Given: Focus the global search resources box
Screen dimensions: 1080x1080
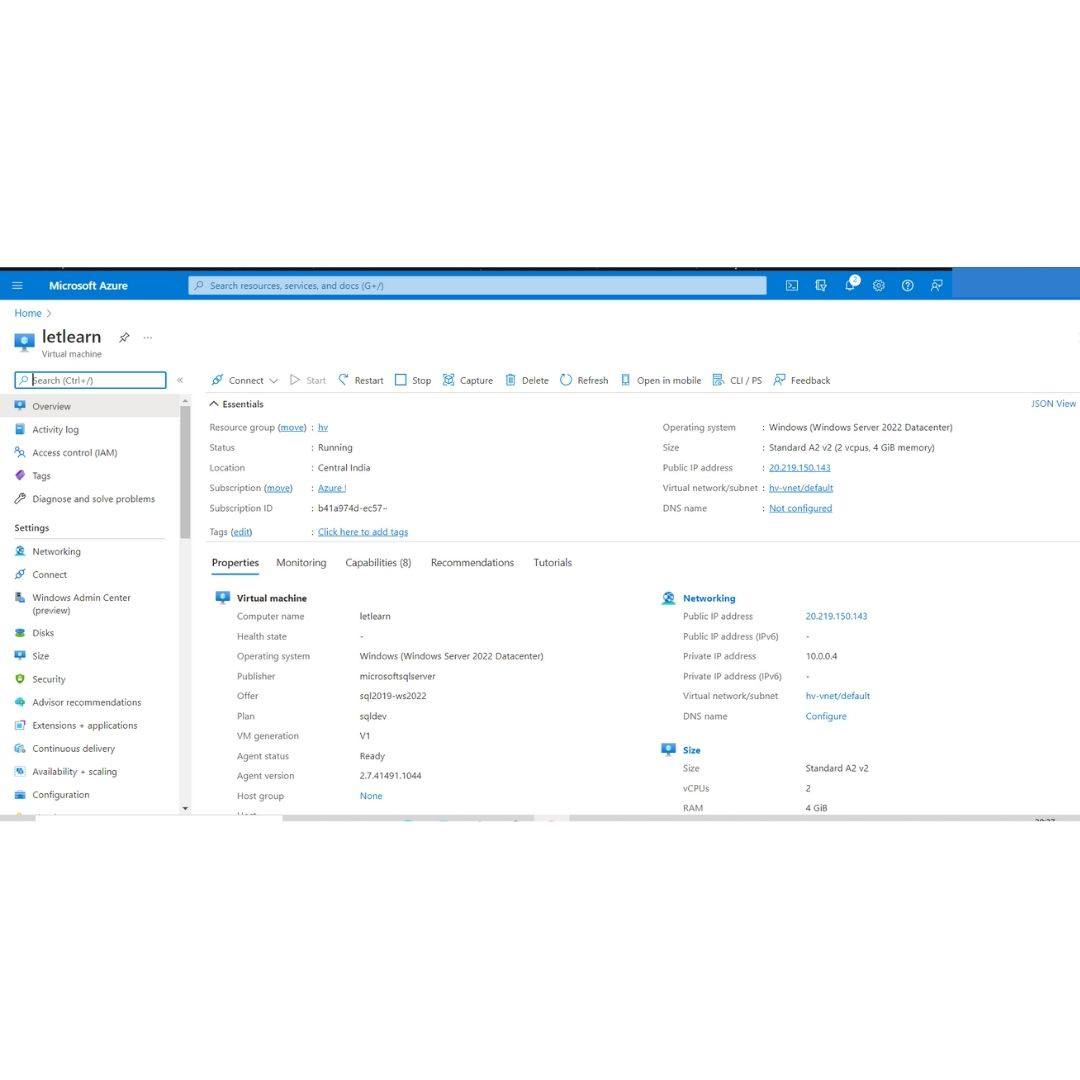Looking at the screenshot, I should point(477,285).
